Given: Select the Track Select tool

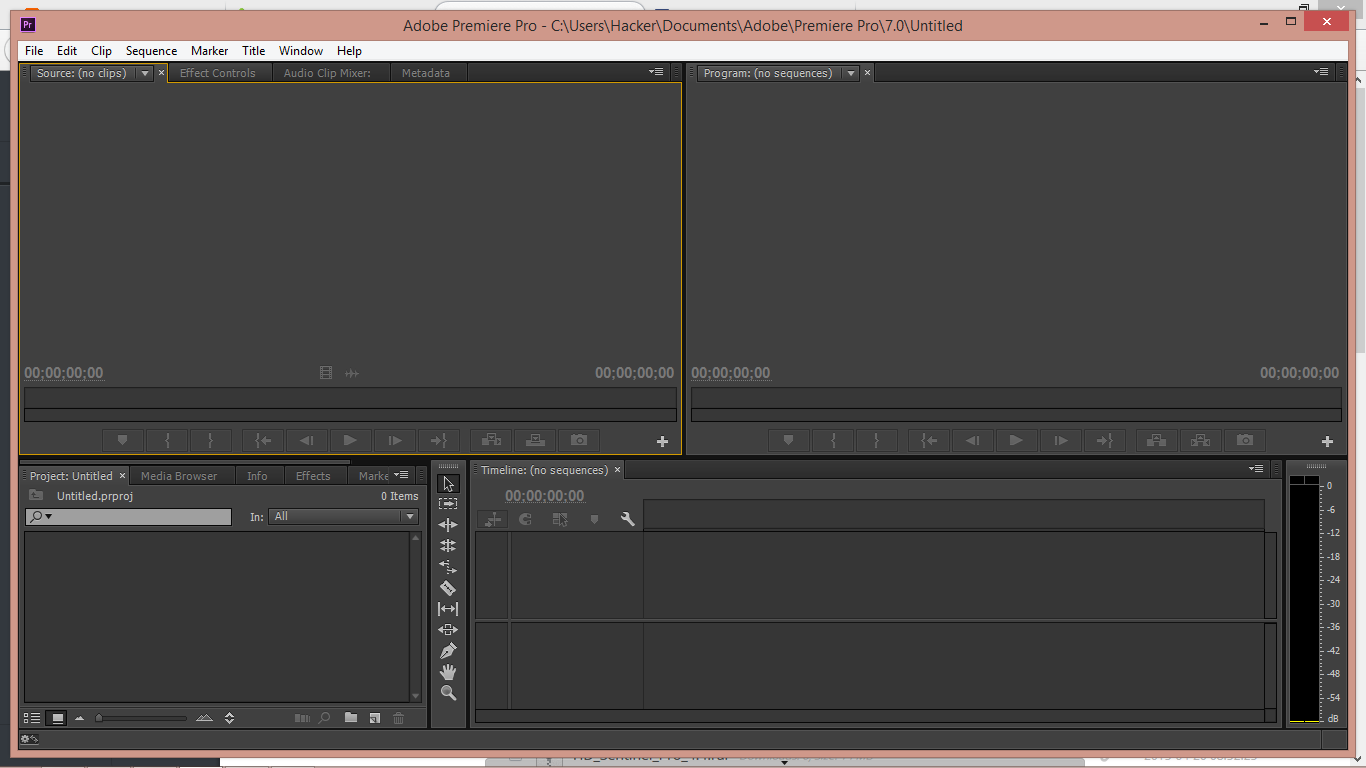Looking at the screenshot, I should (448, 504).
